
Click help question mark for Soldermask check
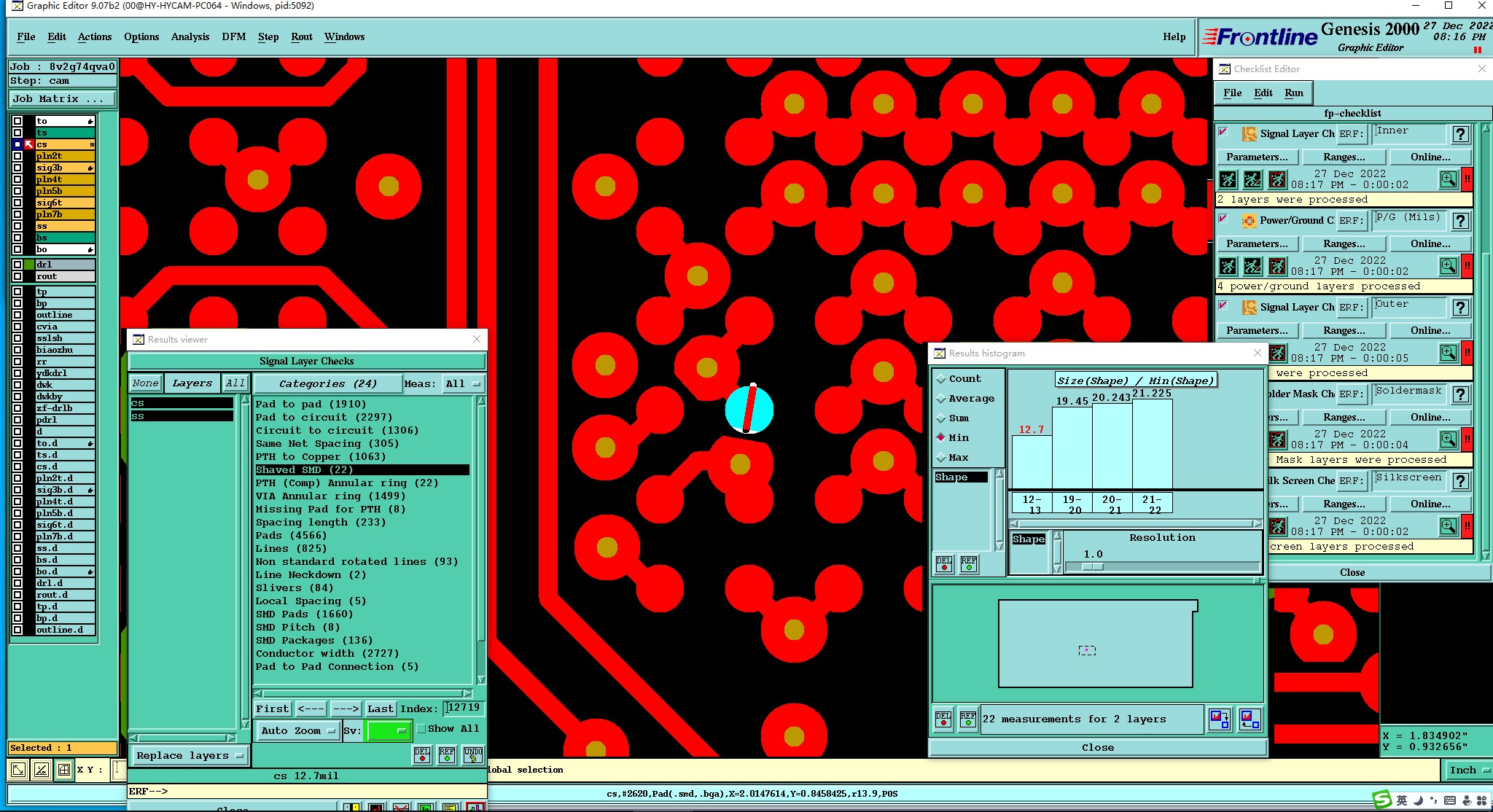(1460, 394)
